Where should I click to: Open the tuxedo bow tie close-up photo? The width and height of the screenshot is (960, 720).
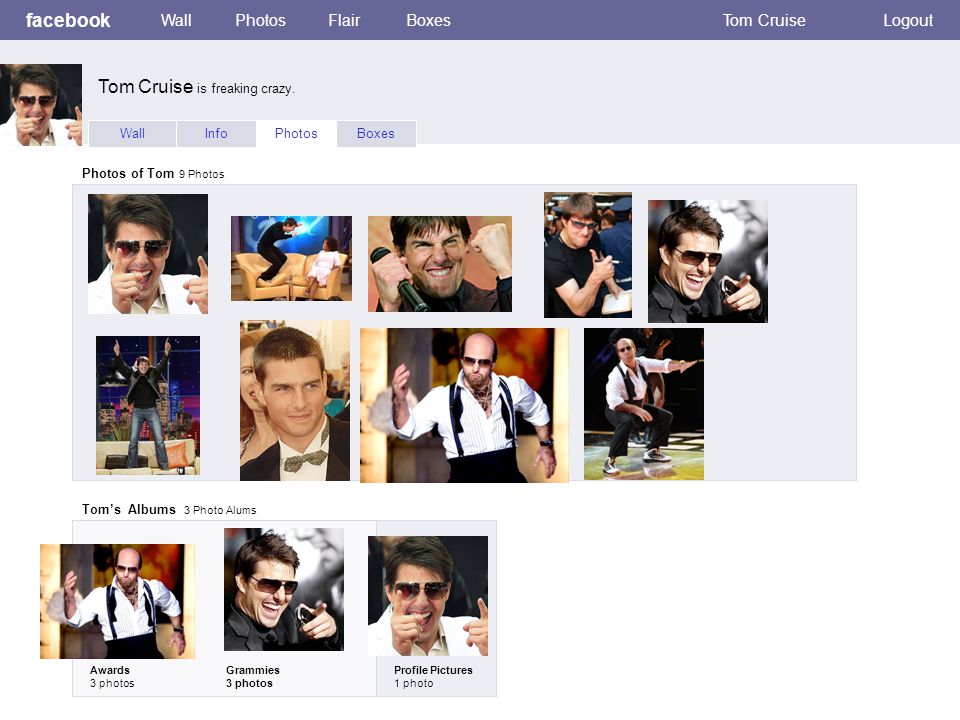click(x=295, y=400)
